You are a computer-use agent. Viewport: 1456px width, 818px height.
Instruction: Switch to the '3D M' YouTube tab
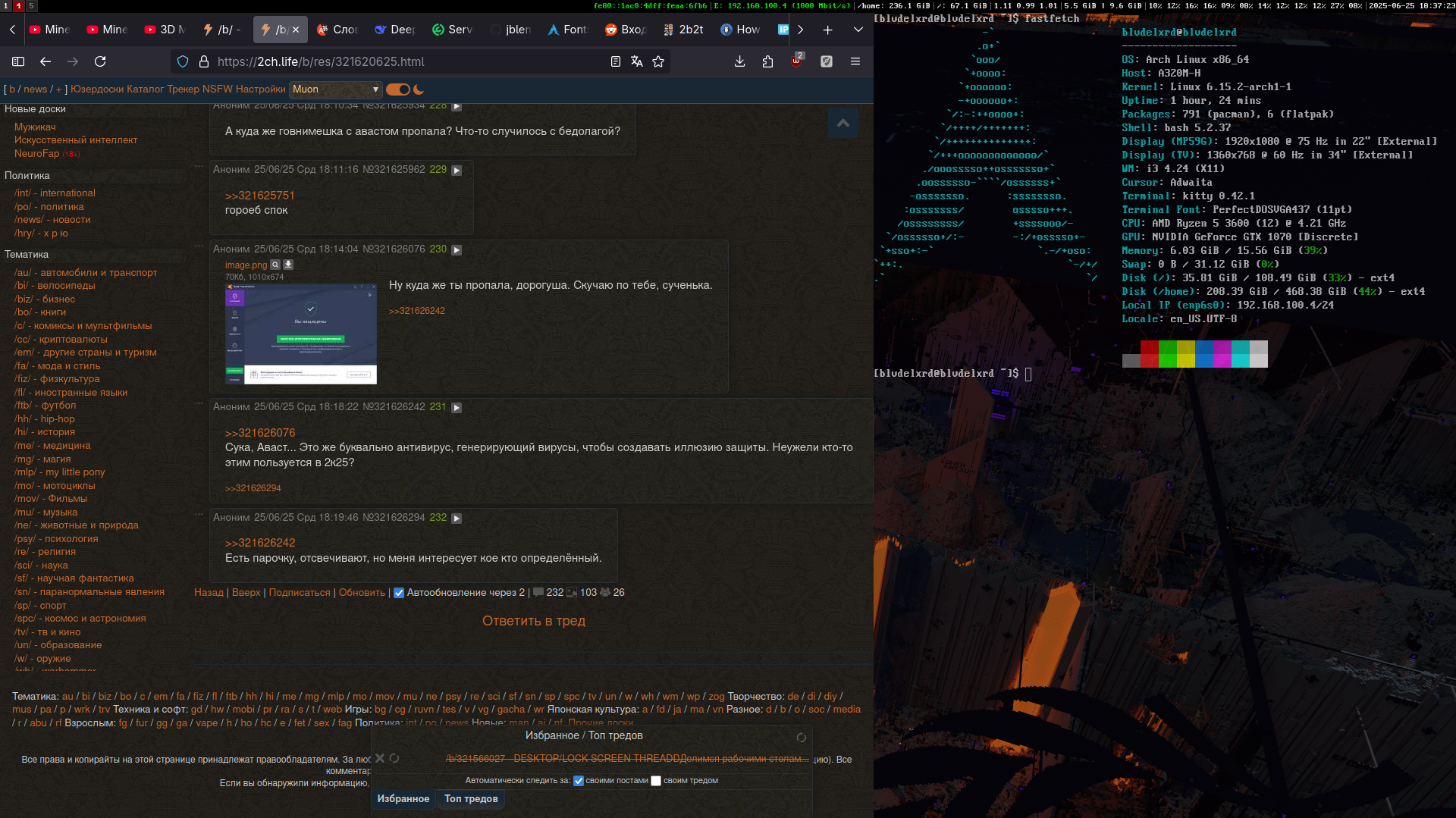[165, 30]
